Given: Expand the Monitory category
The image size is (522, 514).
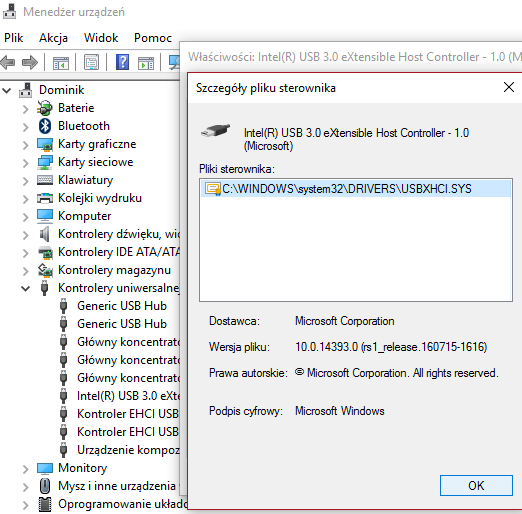Looking at the screenshot, I should click(x=26, y=469).
